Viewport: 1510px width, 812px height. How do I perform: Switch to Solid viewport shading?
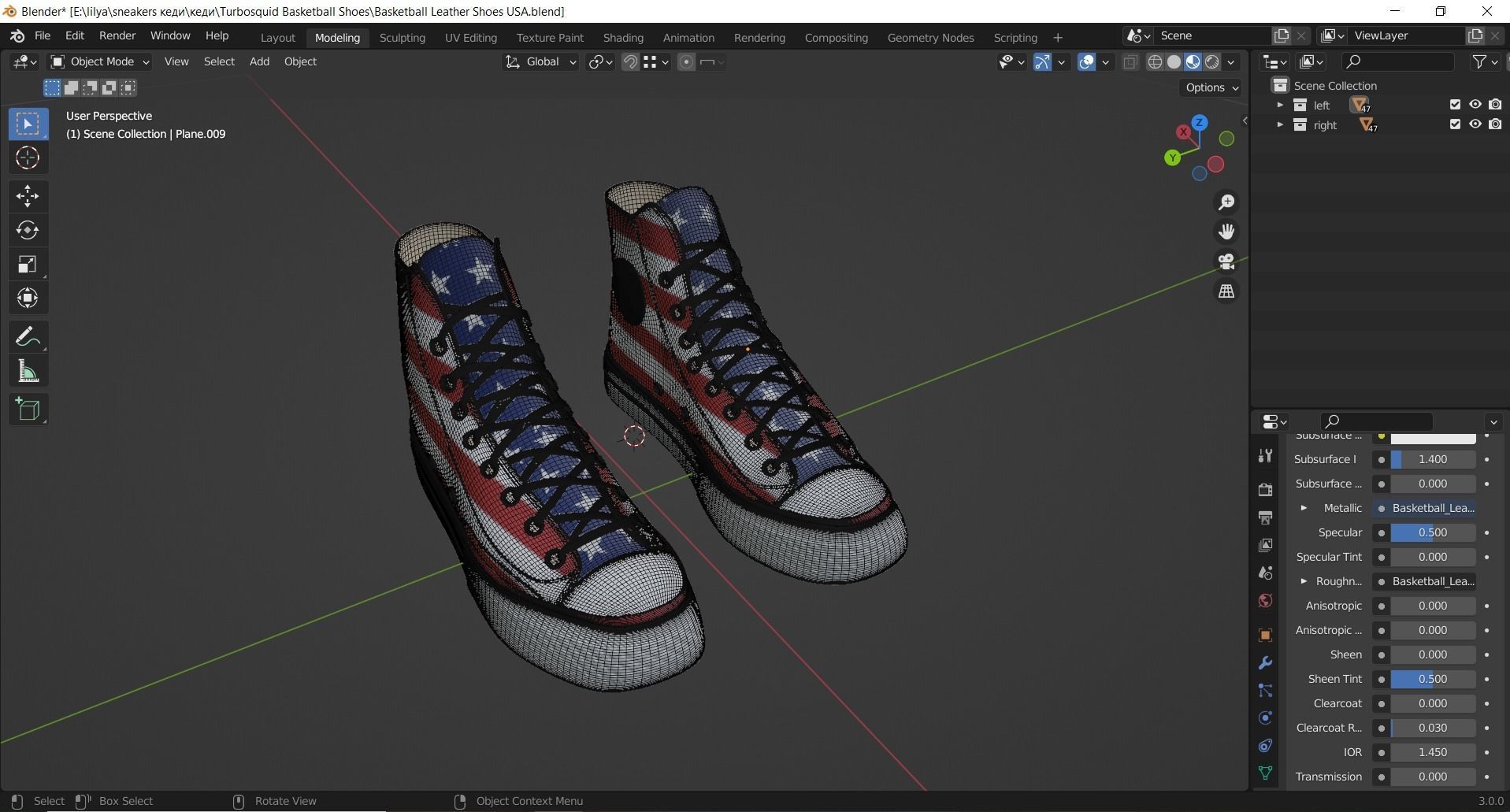(1174, 62)
